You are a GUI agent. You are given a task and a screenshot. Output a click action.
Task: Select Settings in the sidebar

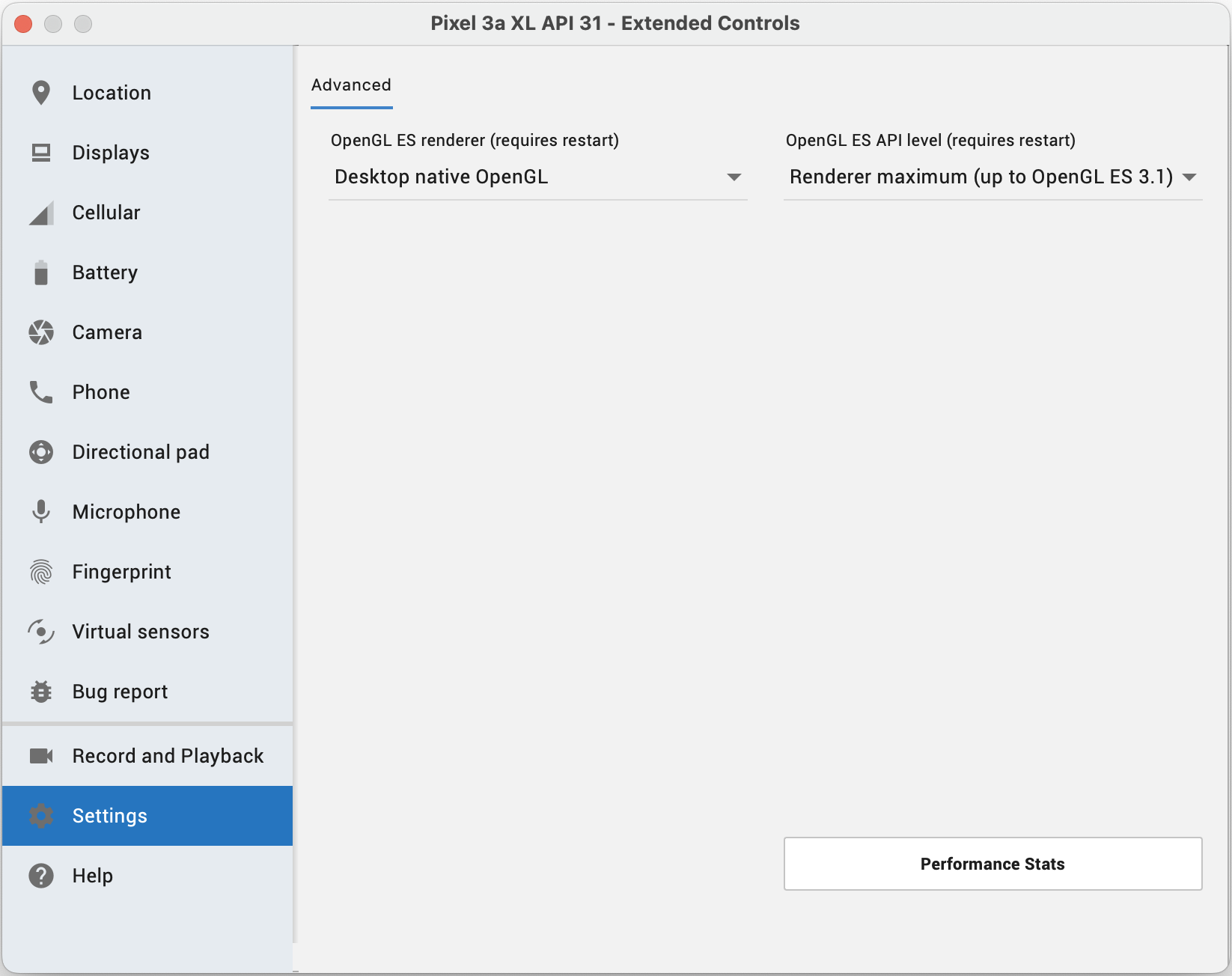109,816
